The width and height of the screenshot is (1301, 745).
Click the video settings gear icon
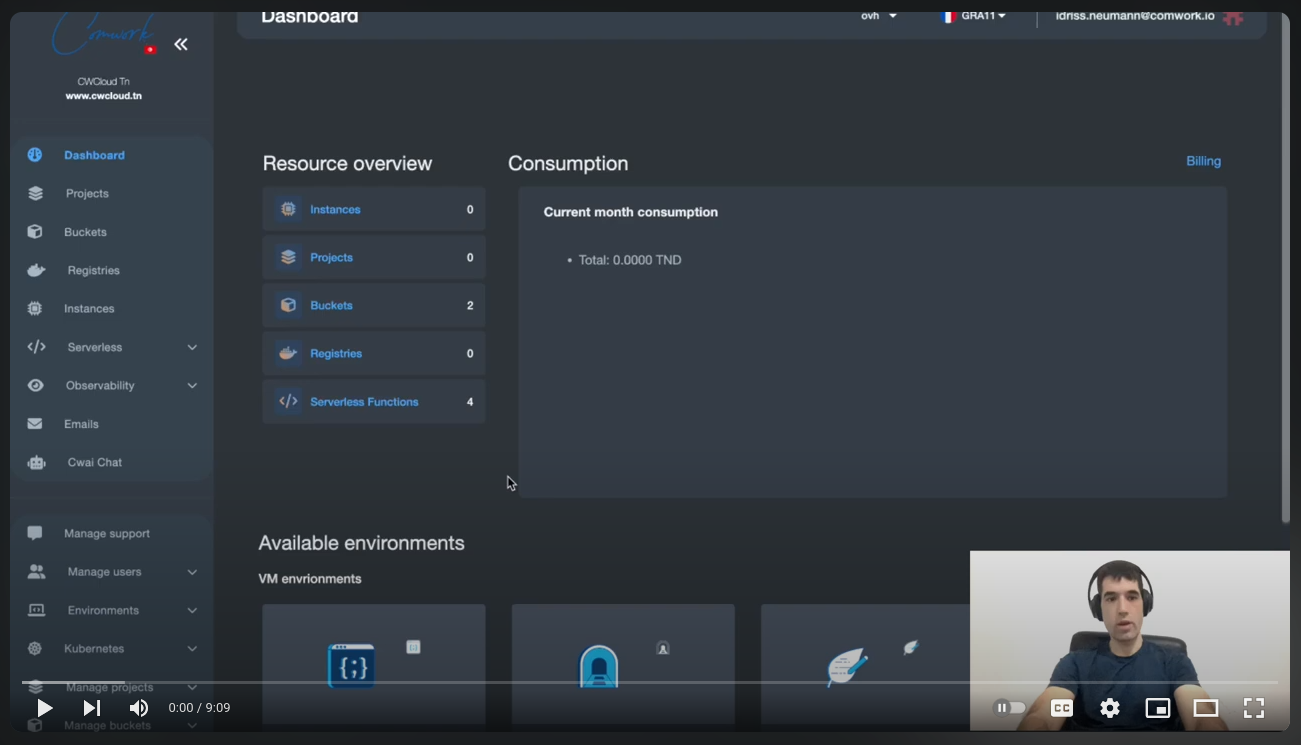coord(1110,708)
